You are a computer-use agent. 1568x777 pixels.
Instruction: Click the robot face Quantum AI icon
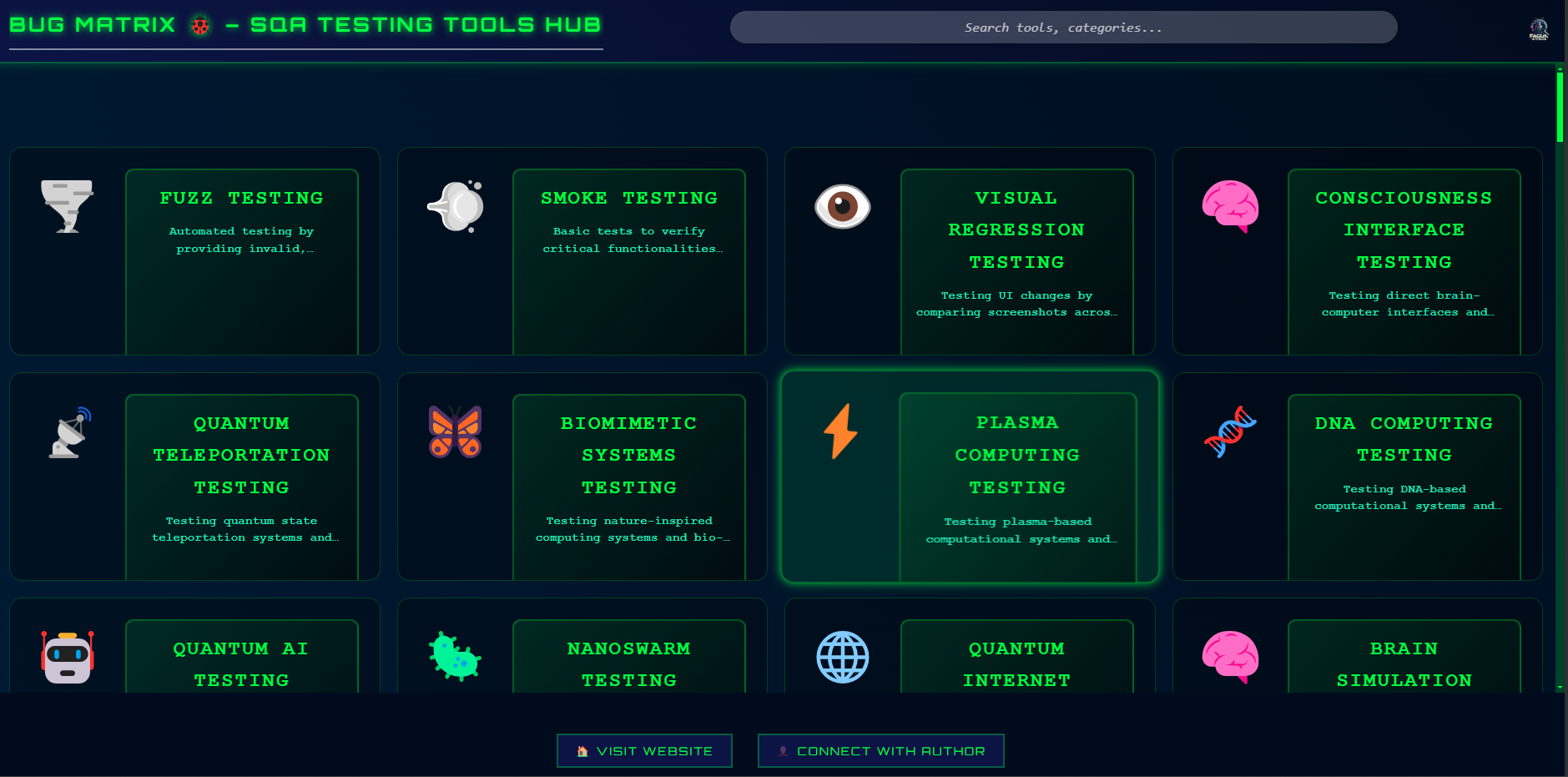click(x=68, y=657)
